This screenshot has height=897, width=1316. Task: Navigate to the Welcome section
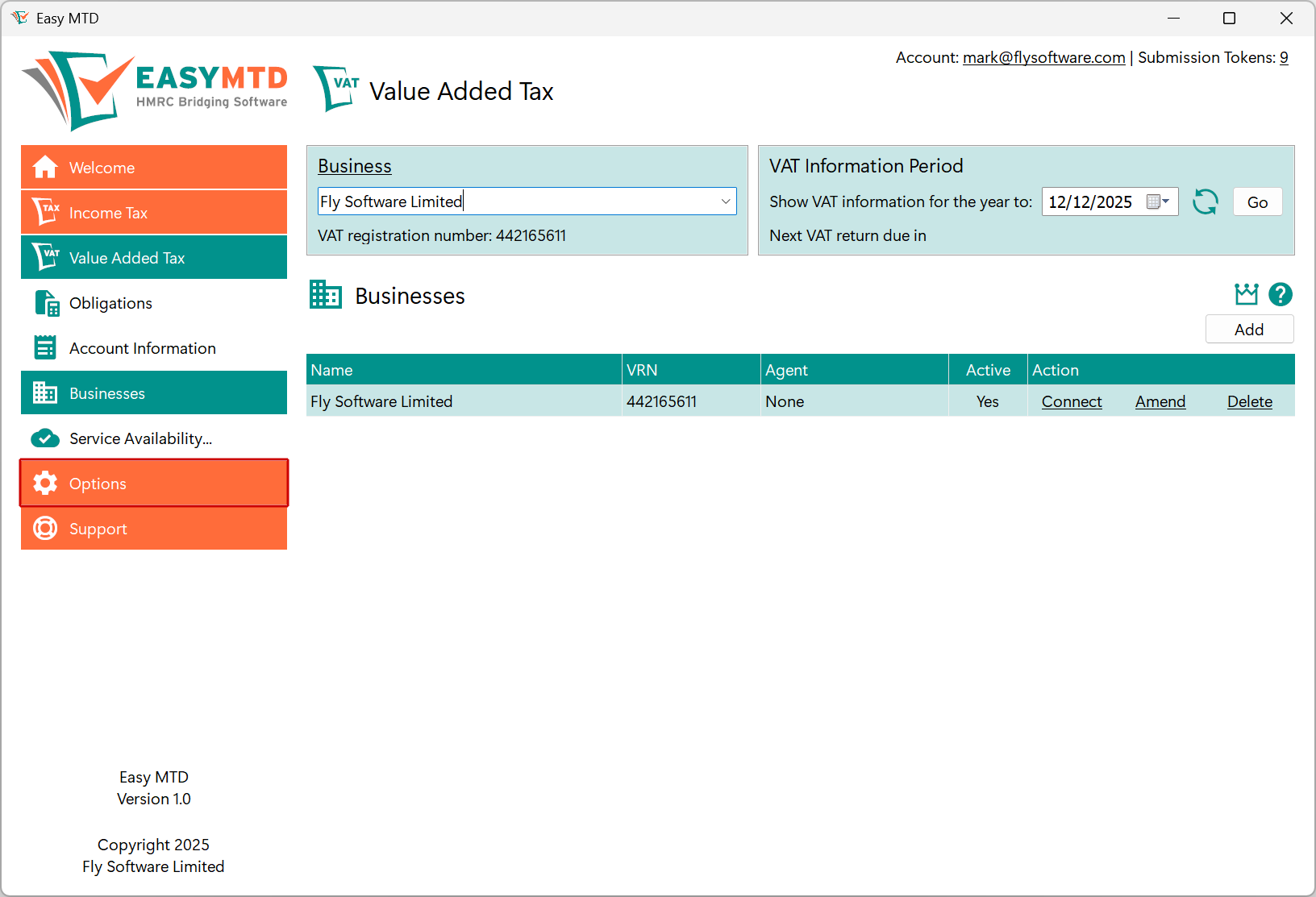(x=102, y=167)
